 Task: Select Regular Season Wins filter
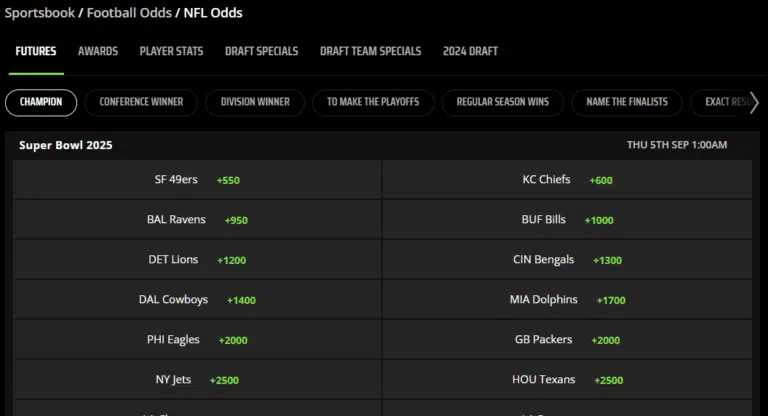pyautogui.click(x=503, y=102)
